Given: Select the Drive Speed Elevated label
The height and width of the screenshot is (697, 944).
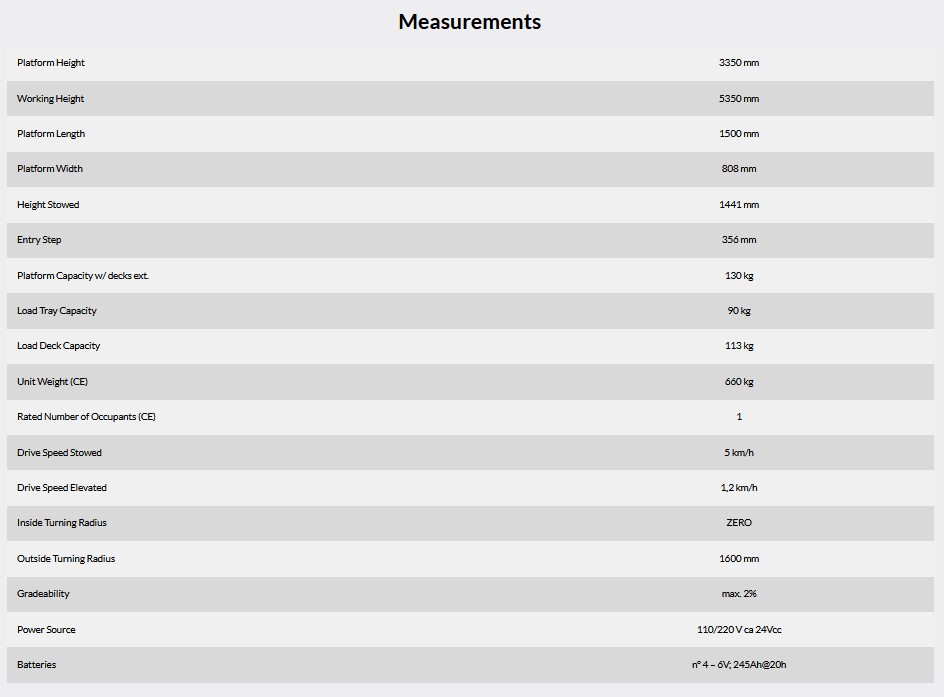Looking at the screenshot, I should [x=62, y=488].
